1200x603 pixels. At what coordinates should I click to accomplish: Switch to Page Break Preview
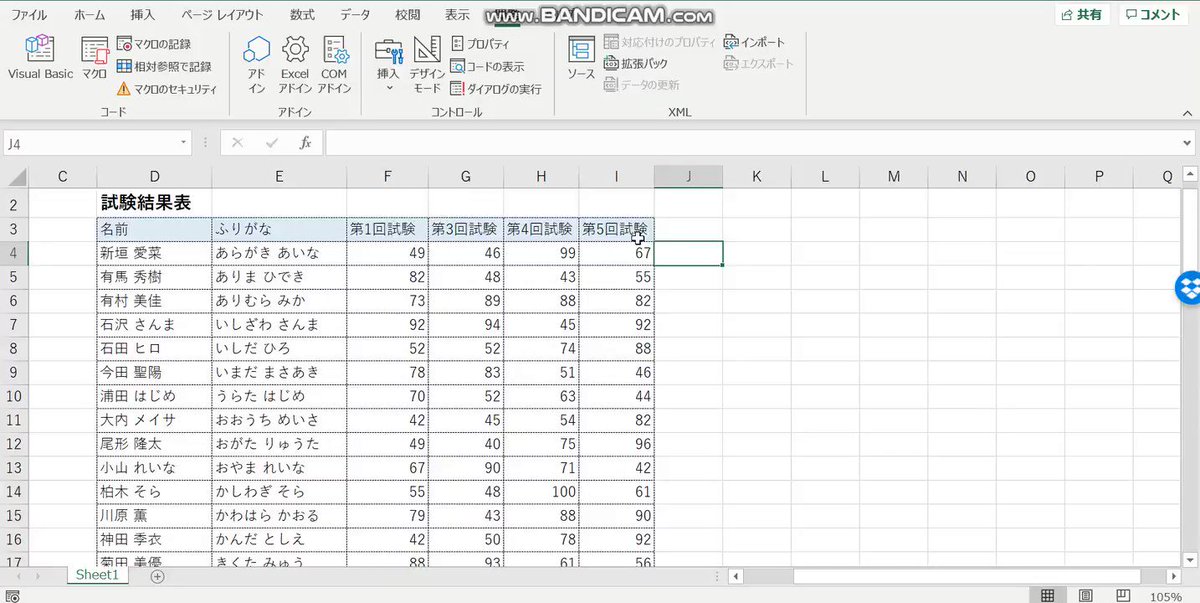[1123, 596]
